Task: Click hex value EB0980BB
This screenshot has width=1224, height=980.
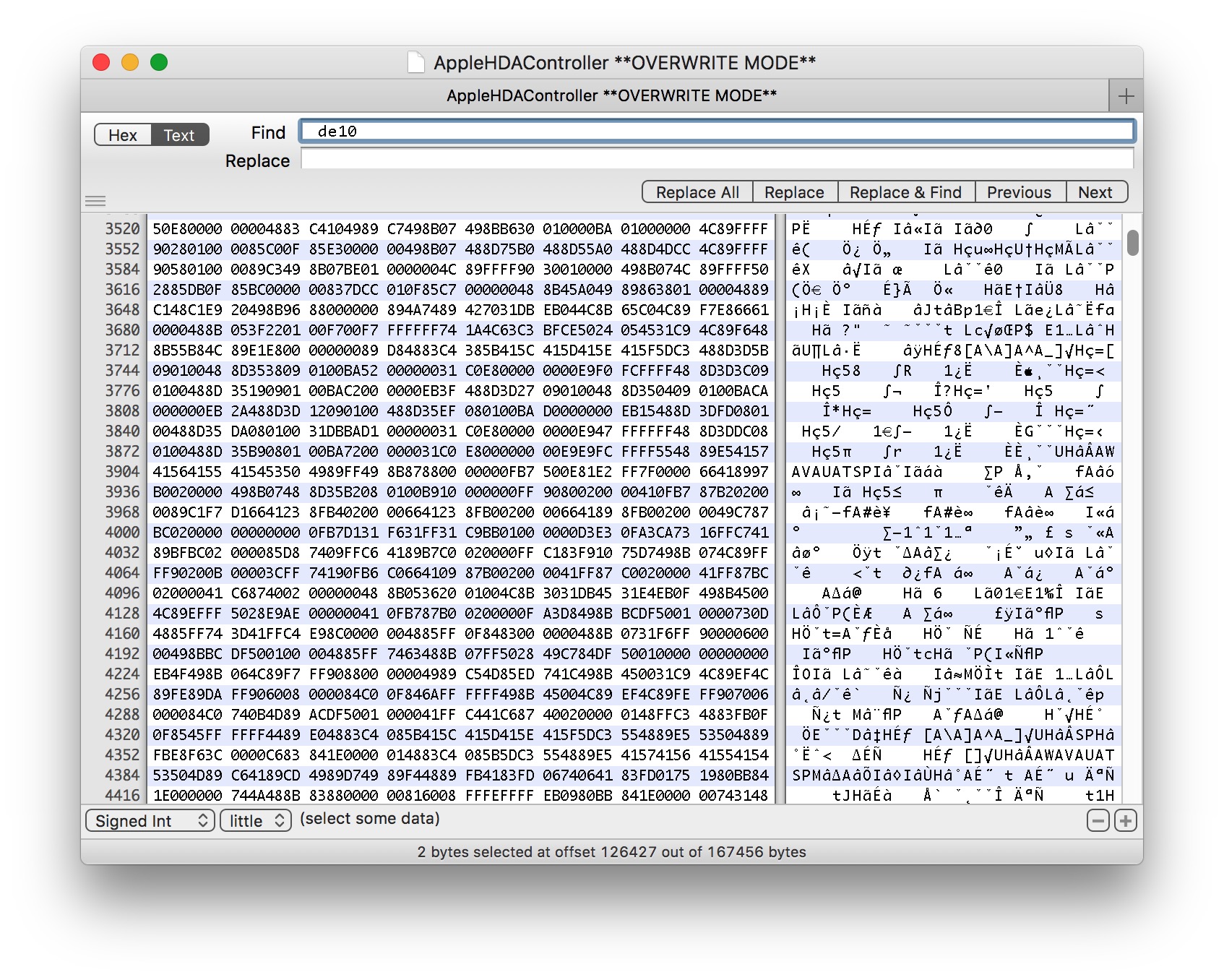Action: tap(578, 796)
